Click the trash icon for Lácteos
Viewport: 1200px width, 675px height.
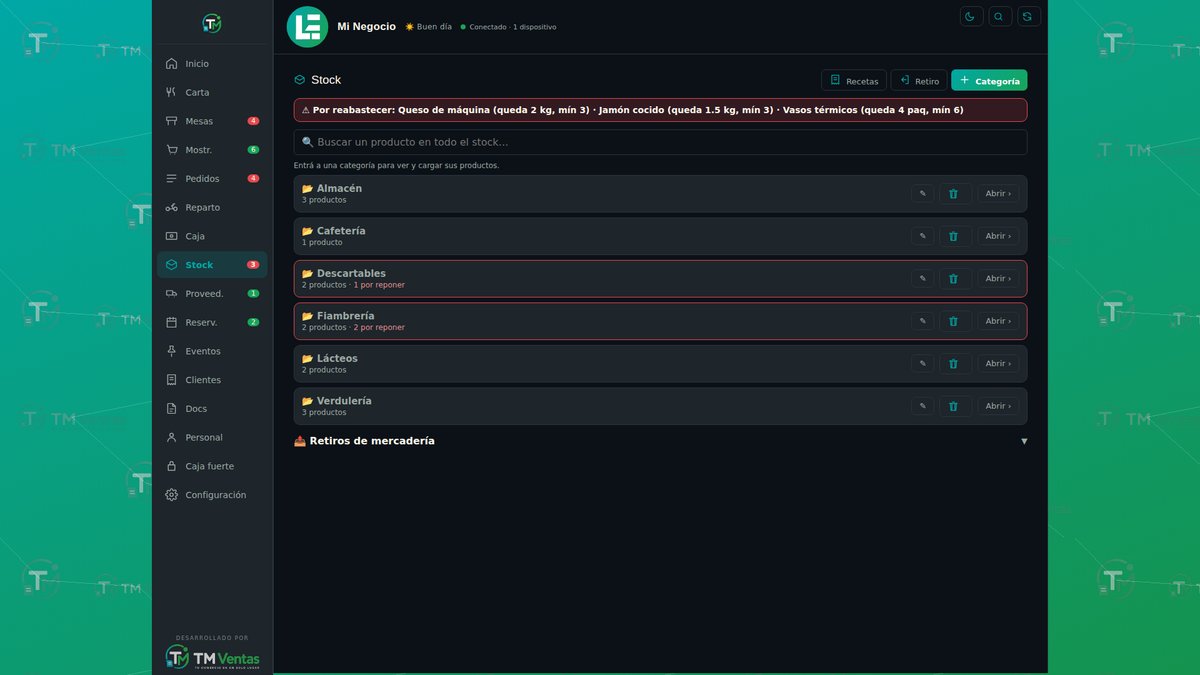pos(954,364)
